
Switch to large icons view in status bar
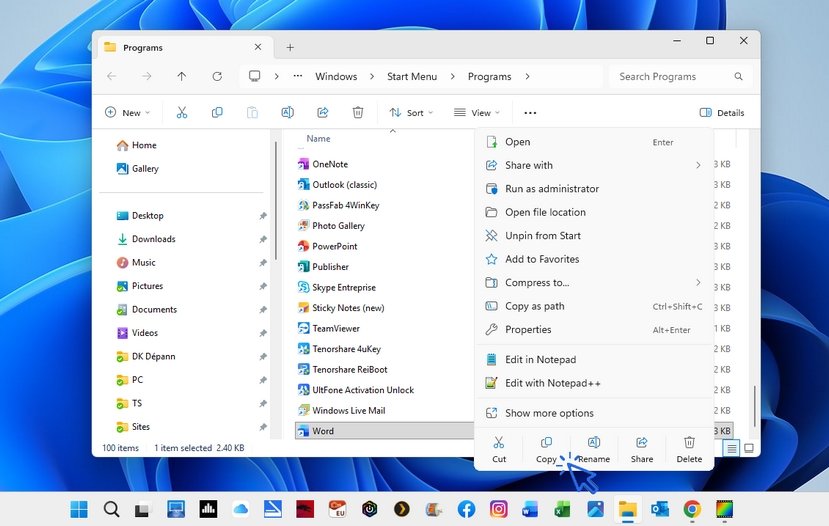pyautogui.click(x=748, y=448)
